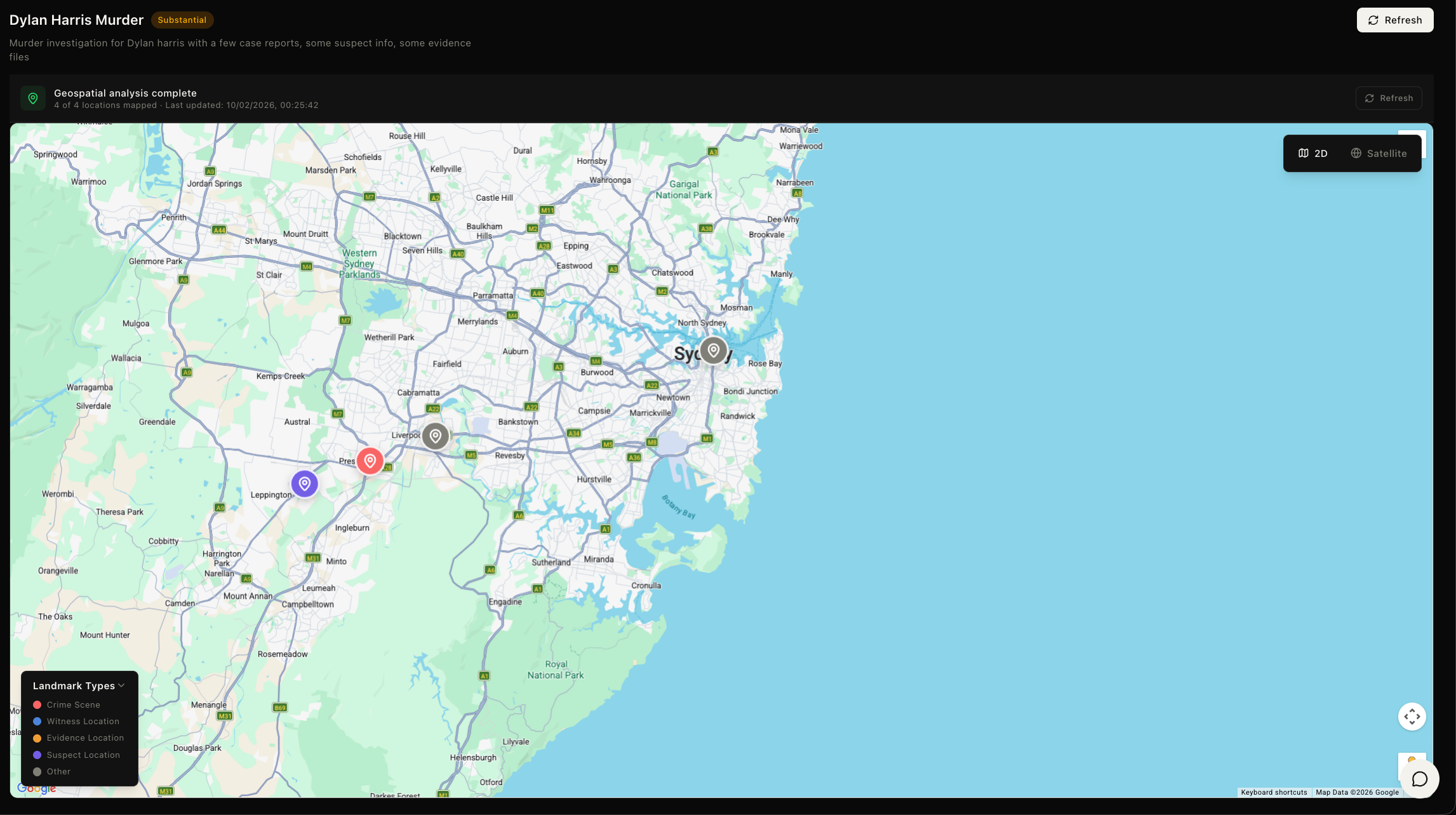Switch the map to 2D view
This screenshot has width=1456, height=815.
1313,153
